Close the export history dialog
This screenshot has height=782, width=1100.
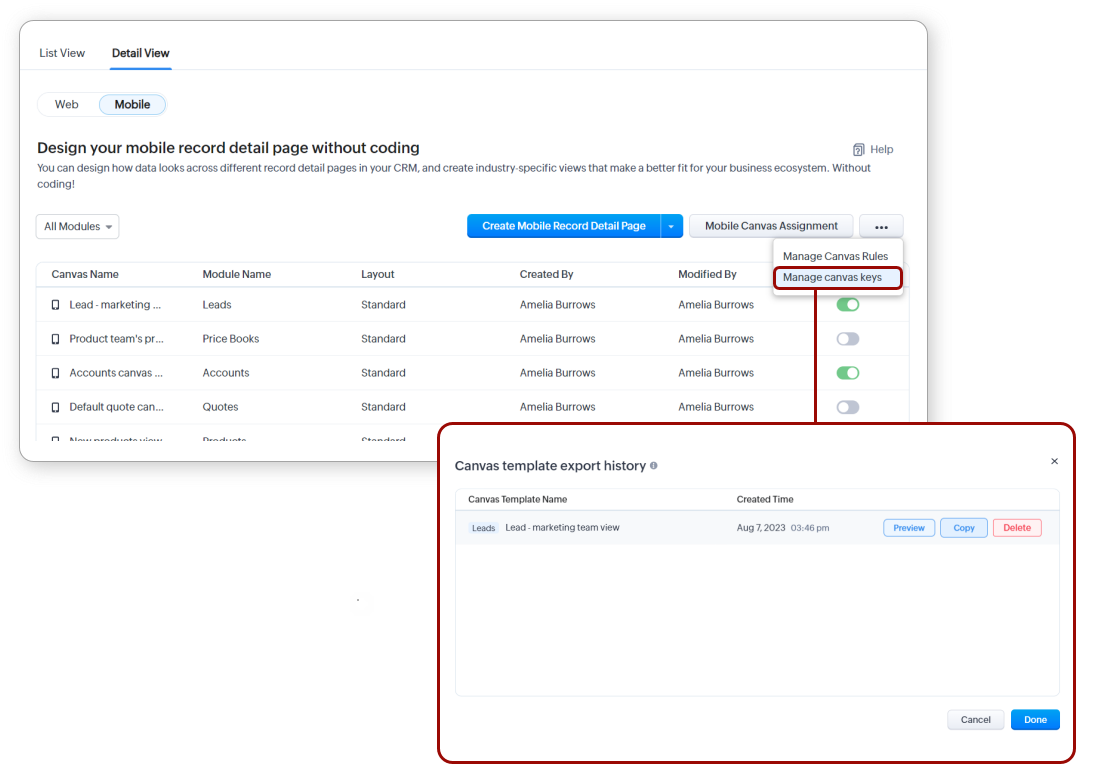(1054, 461)
